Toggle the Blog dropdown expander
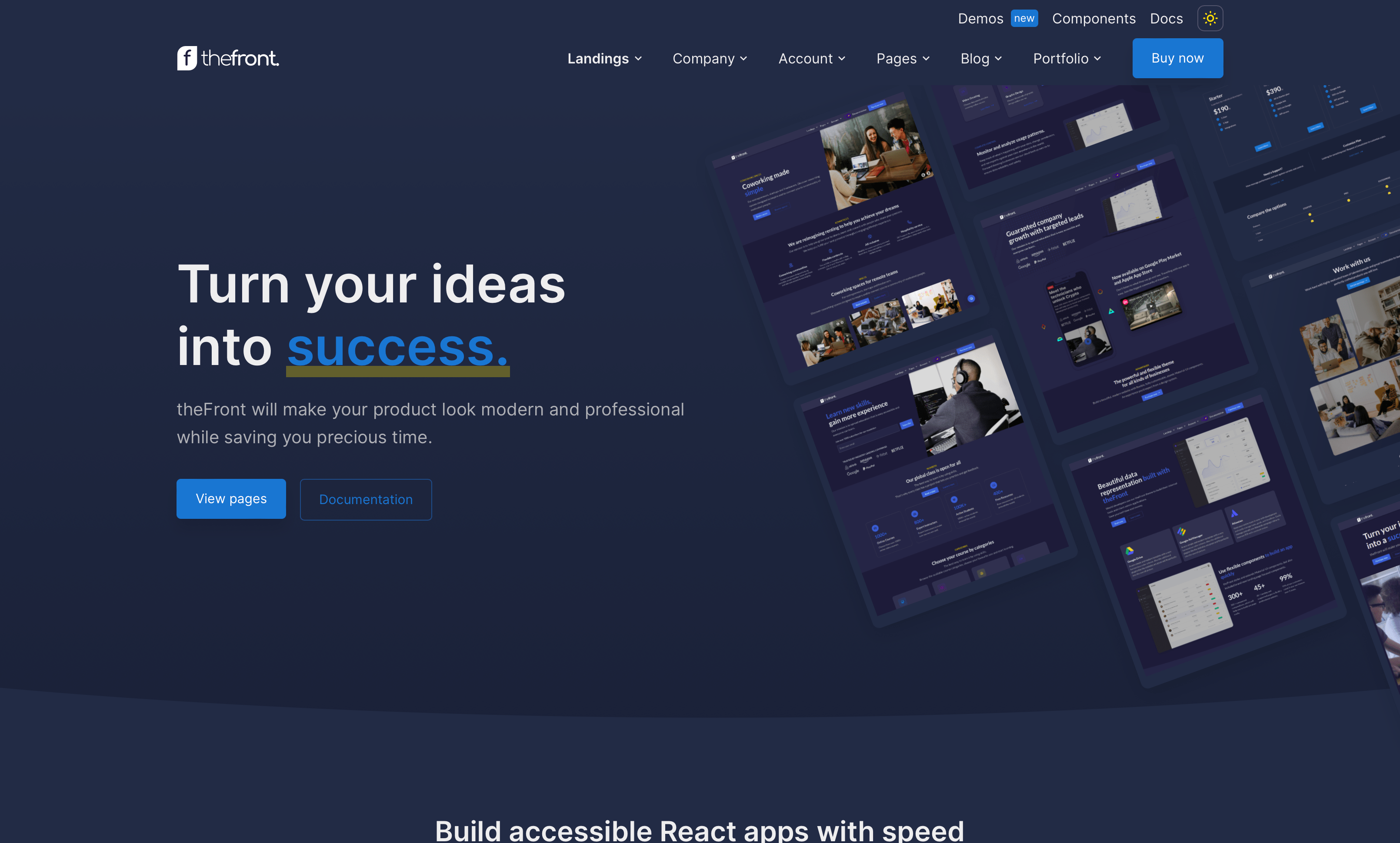This screenshot has width=1400, height=843. [x=998, y=58]
